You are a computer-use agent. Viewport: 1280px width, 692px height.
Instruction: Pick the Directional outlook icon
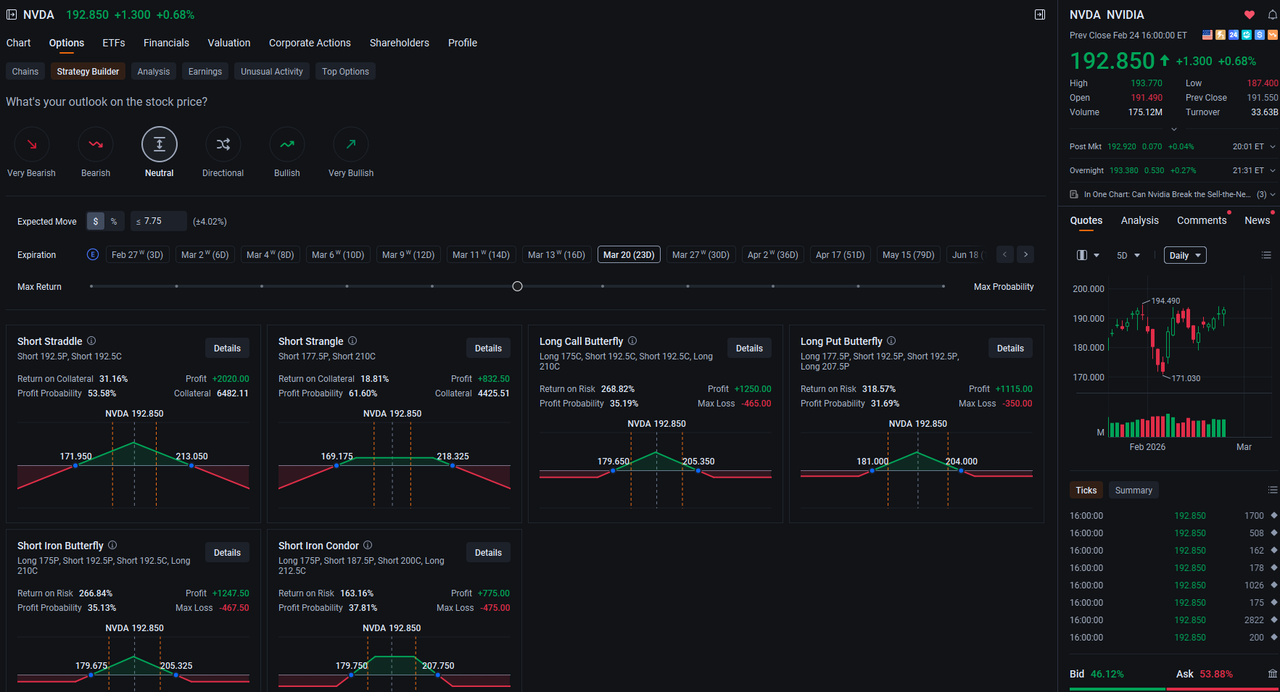coord(223,145)
